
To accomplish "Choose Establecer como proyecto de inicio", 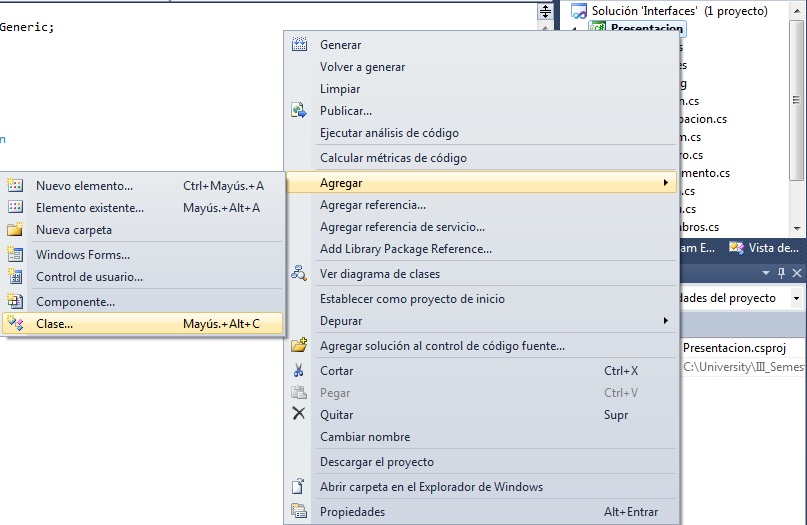I will point(412,299).
